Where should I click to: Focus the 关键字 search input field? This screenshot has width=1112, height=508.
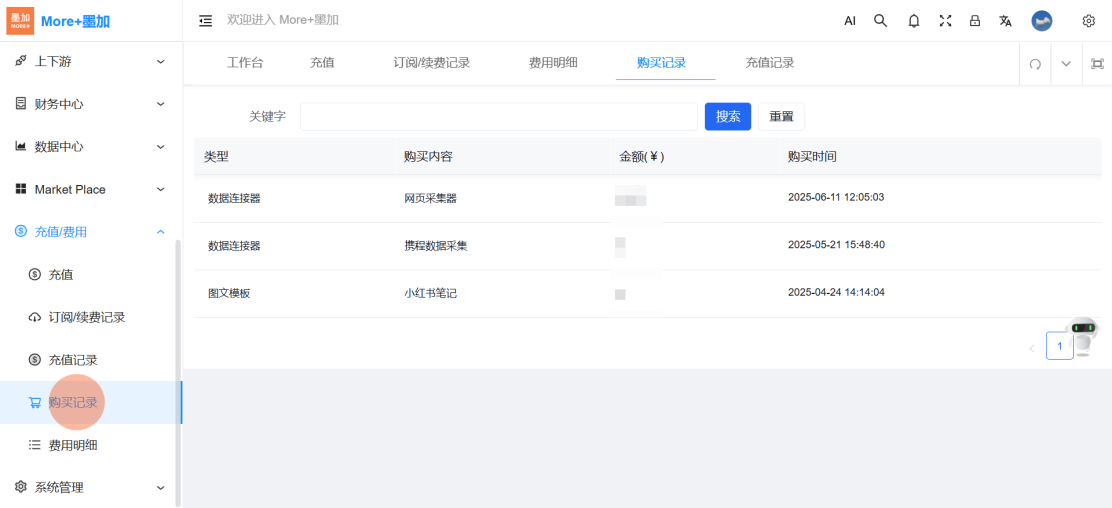pyautogui.click(x=498, y=117)
